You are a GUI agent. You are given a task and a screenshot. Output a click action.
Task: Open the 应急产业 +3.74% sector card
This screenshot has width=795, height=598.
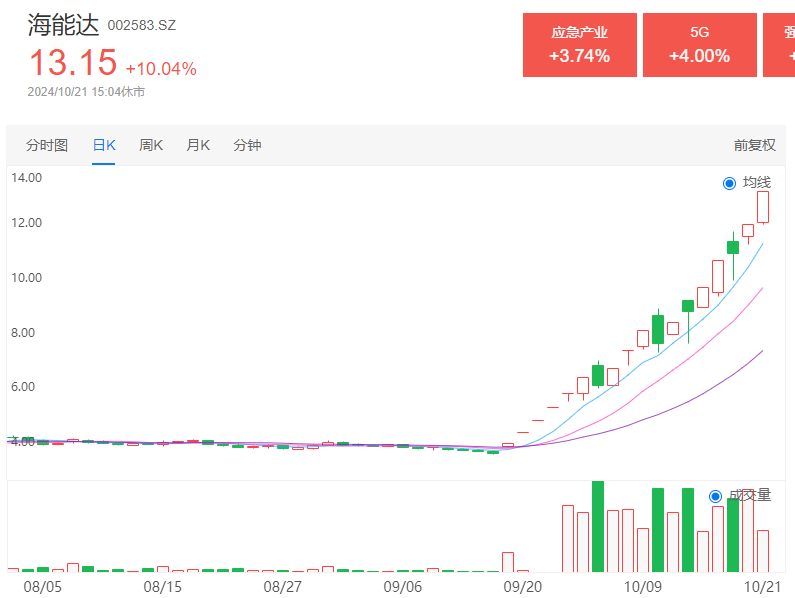click(580, 45)
